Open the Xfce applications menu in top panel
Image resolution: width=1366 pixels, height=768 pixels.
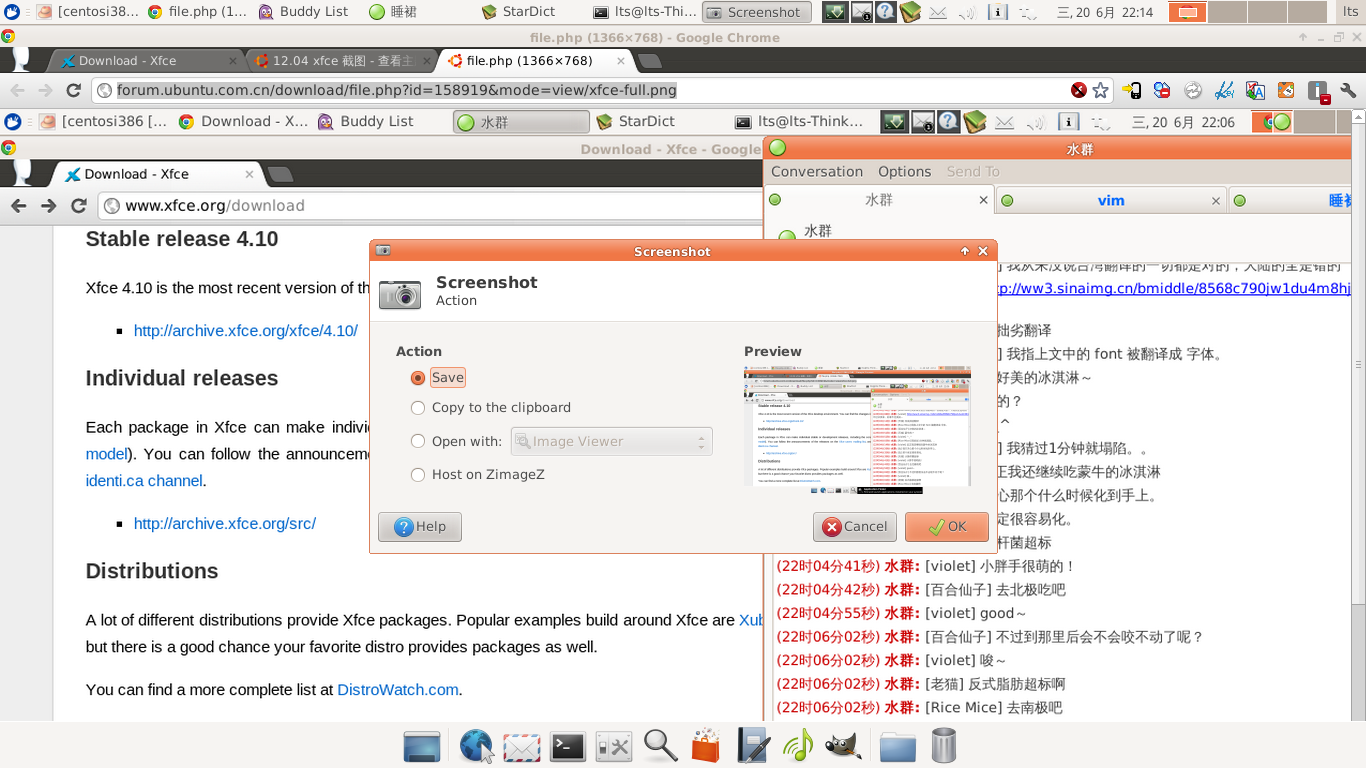point(12,12)
